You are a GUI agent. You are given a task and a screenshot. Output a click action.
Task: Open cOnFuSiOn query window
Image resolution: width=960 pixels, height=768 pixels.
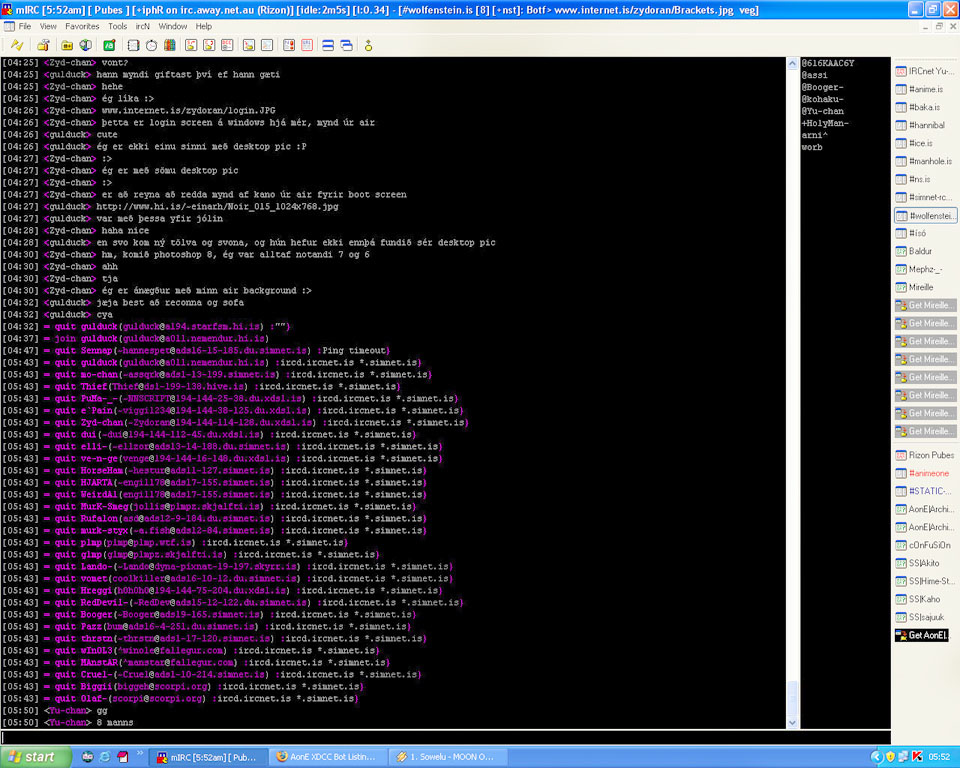pyautogui.click(x=925, y=545)
